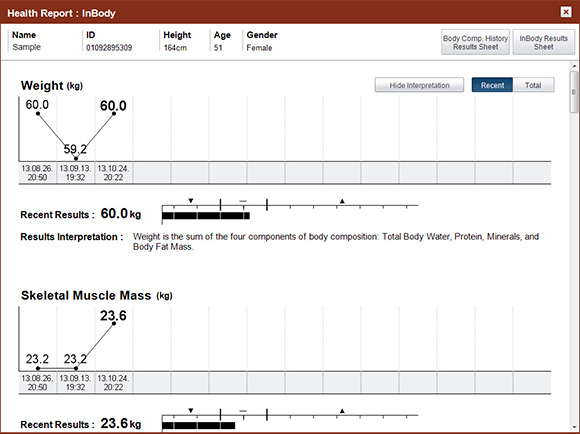The width and height of the screenshot is (580, 434).
Task: Click the vertical scrollbar thumb
Action: click(x=574, y=92)
